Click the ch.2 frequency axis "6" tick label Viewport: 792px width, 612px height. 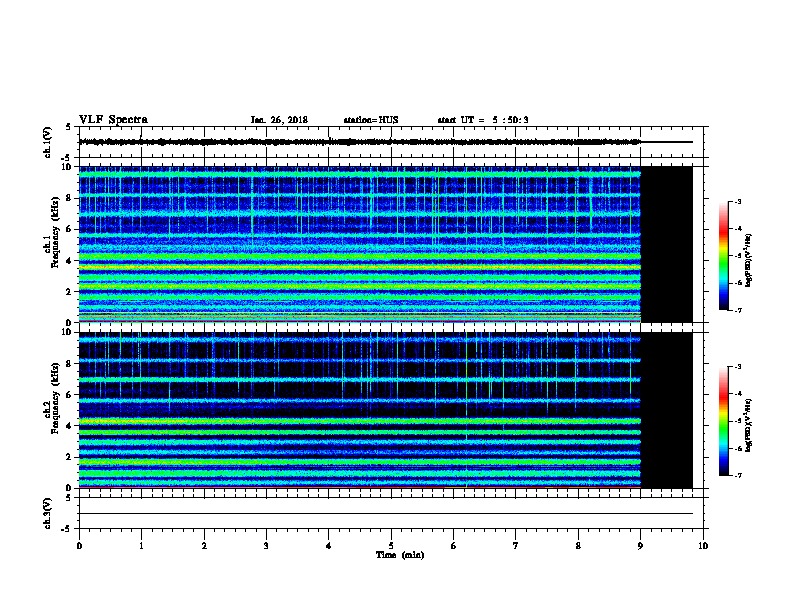point(69,395)
